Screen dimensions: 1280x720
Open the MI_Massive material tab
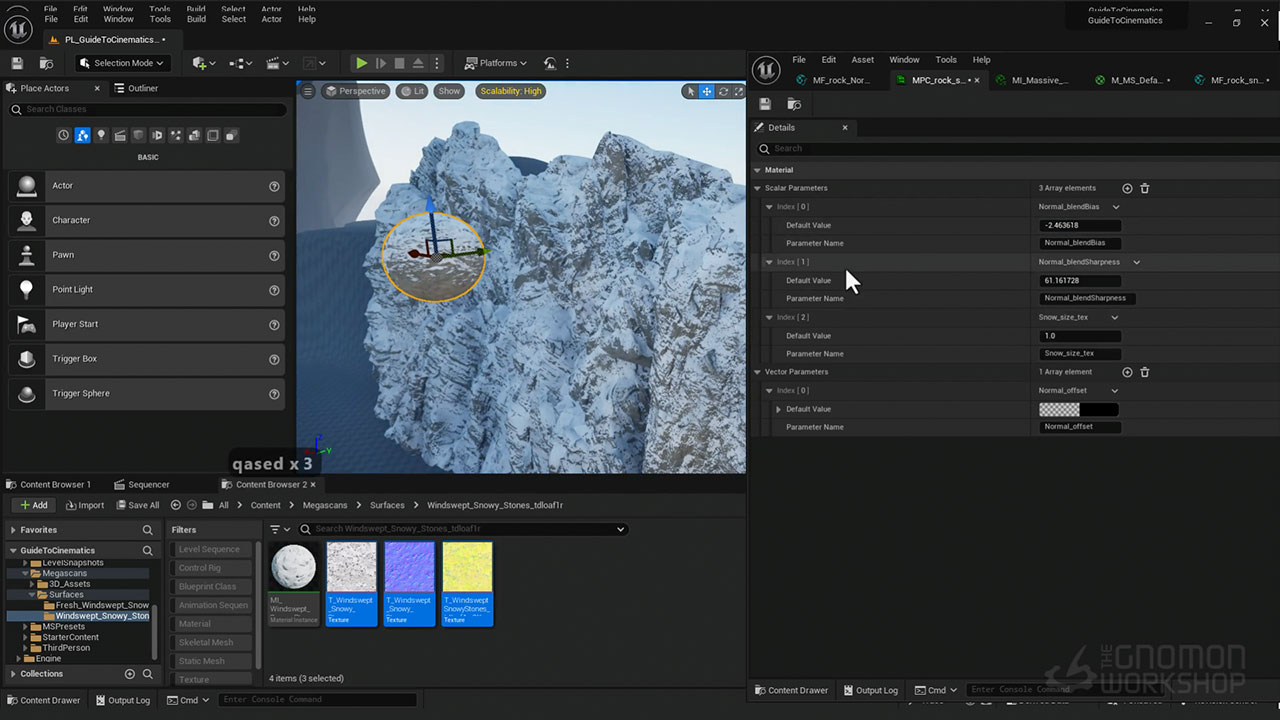(x=1039, y=80)
